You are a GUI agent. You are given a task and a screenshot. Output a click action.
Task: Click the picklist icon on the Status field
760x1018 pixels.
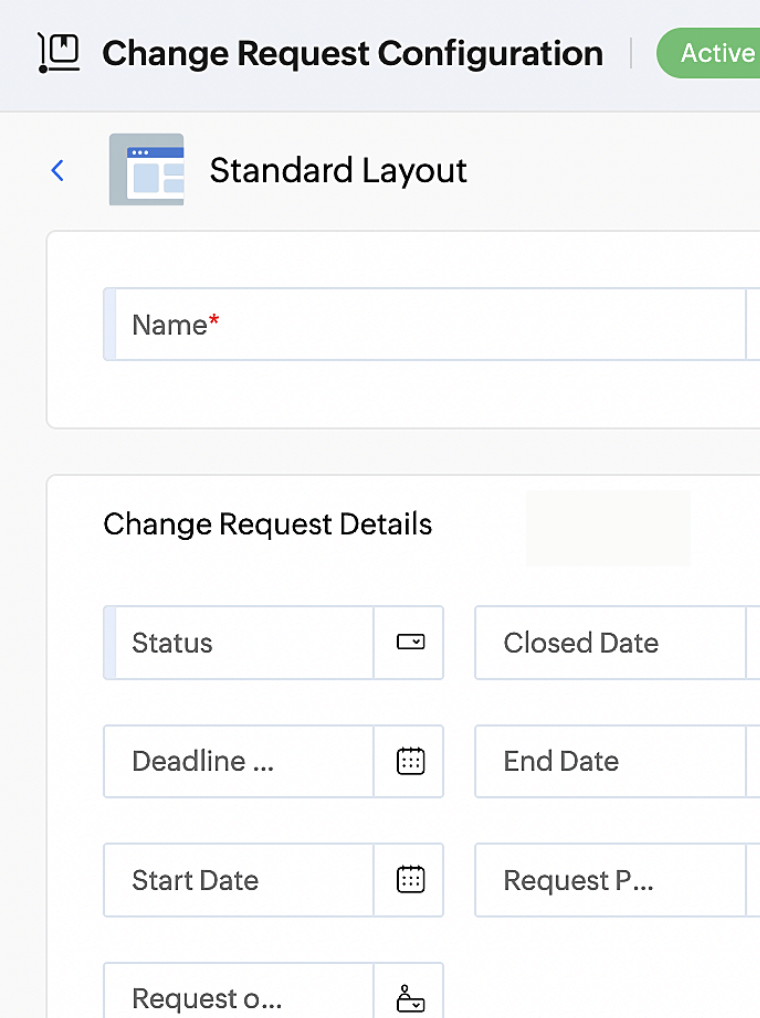click(x=410, y=643)
